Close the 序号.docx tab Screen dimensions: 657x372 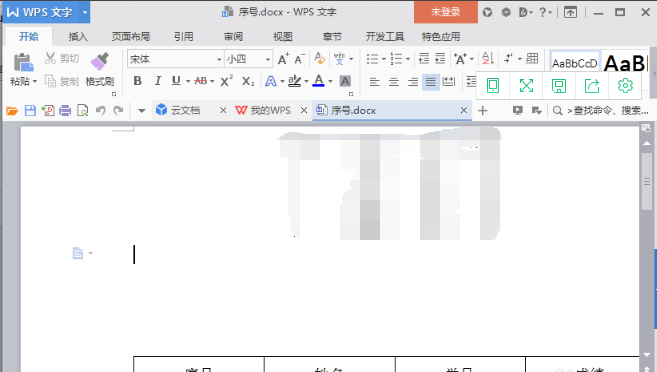tap(464, 110)
